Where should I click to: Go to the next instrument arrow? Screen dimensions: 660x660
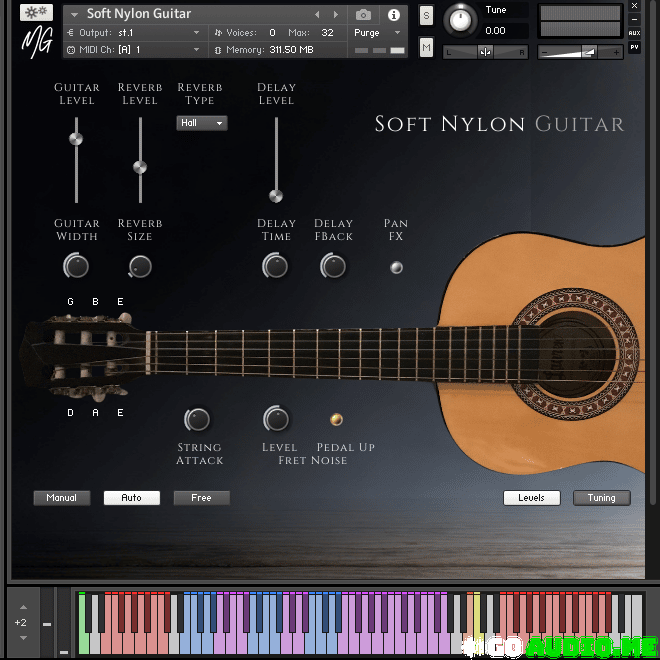(x=335, y=15)
